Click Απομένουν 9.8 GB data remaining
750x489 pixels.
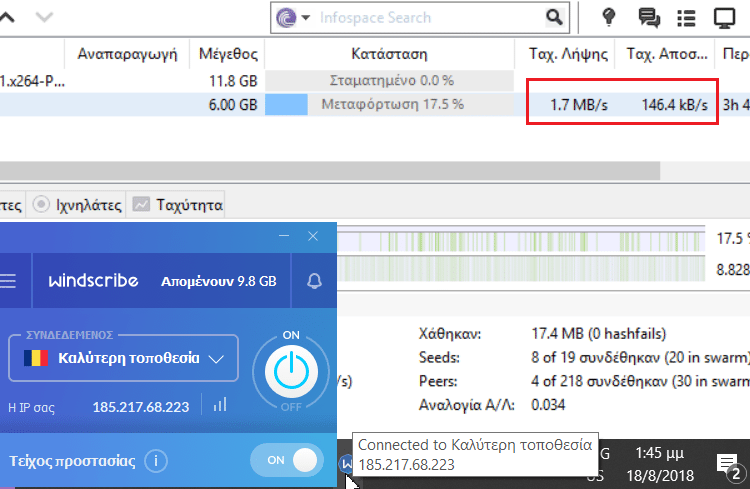(x=219, y=281)
